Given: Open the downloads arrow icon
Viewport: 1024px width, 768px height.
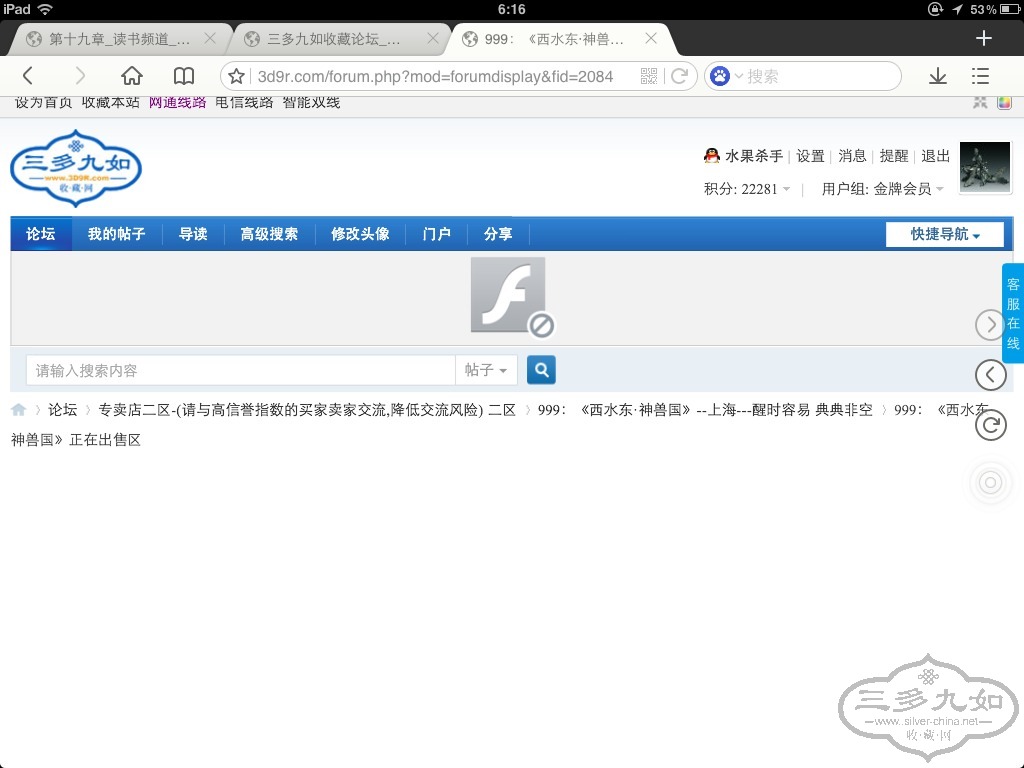Looking at the screenshot, I should 937,76.
